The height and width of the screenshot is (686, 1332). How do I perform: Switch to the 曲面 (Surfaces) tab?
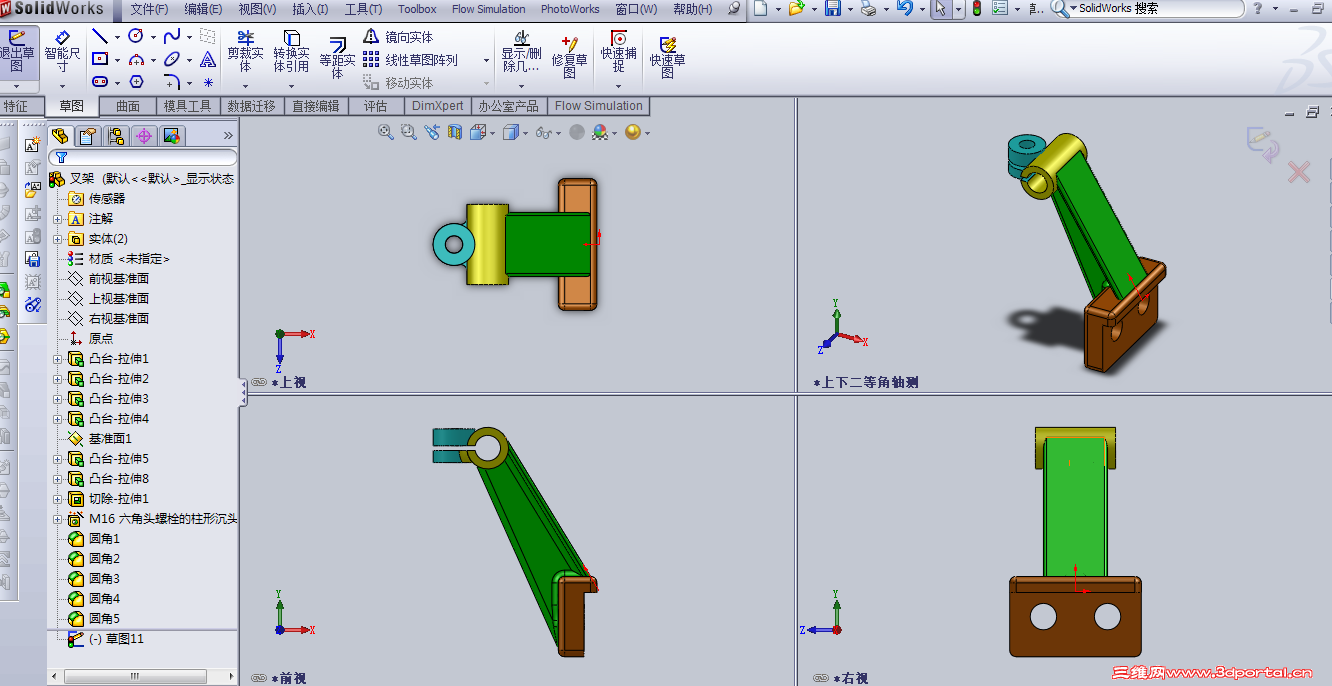128,106
